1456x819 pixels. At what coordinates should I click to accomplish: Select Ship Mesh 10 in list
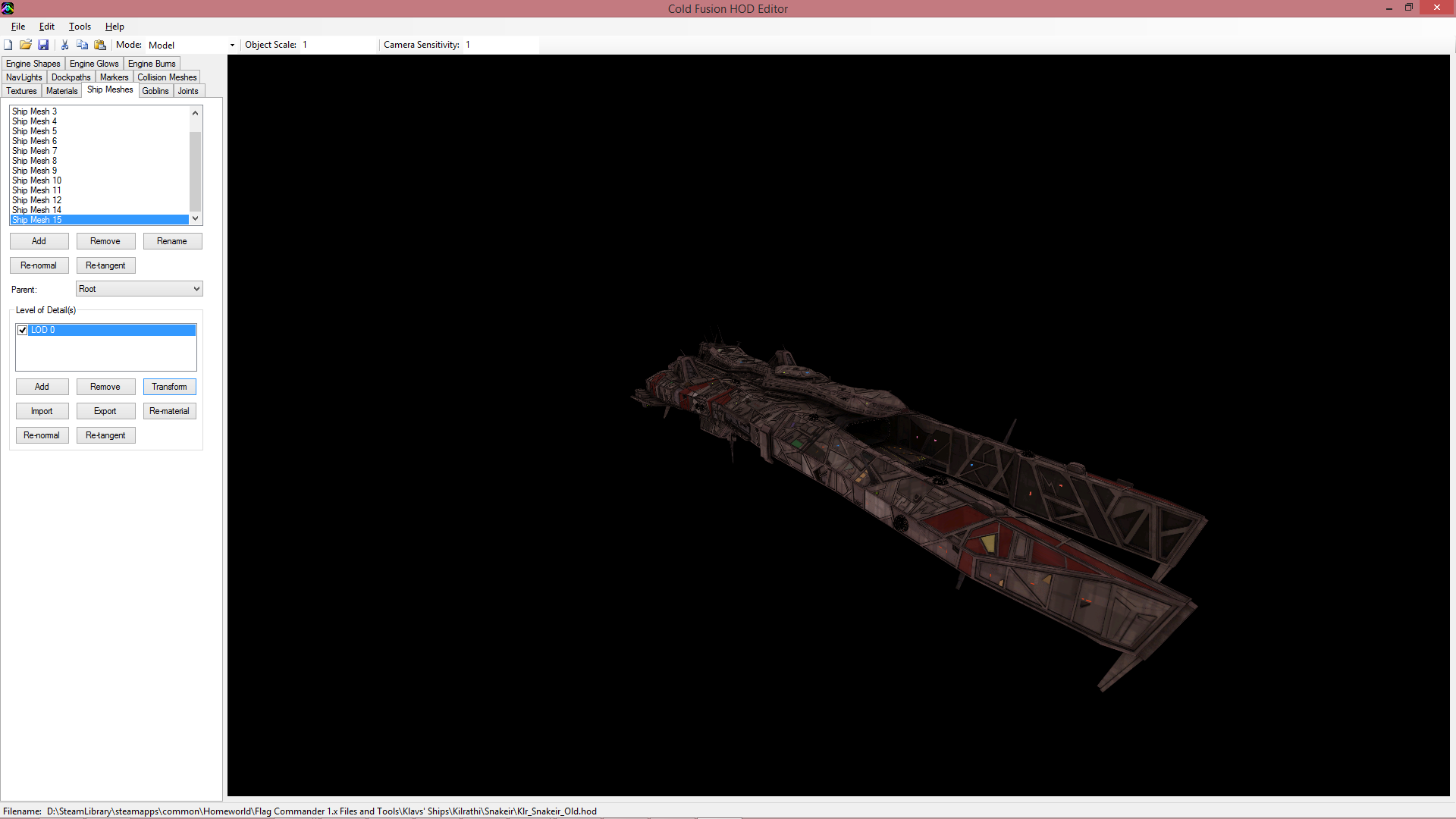(x=36, y=180)
